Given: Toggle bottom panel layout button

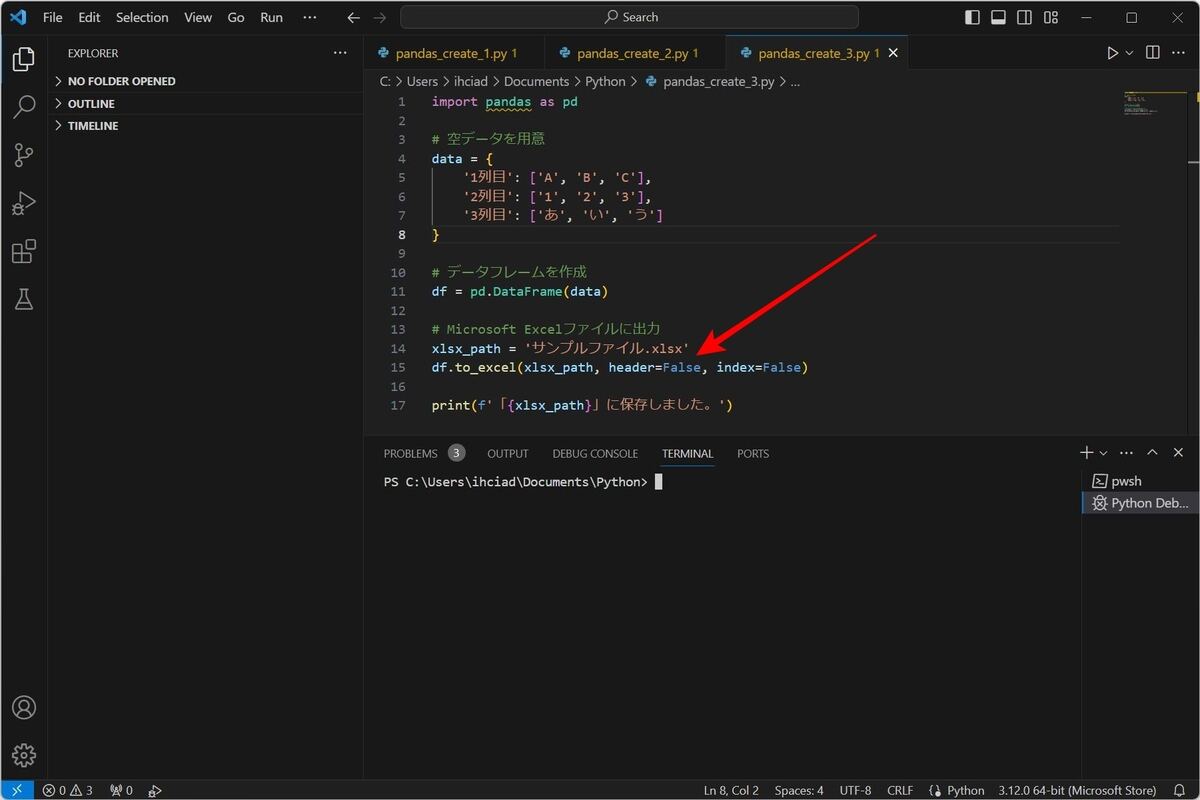Looking at the screenshot, I should [998, 17].
